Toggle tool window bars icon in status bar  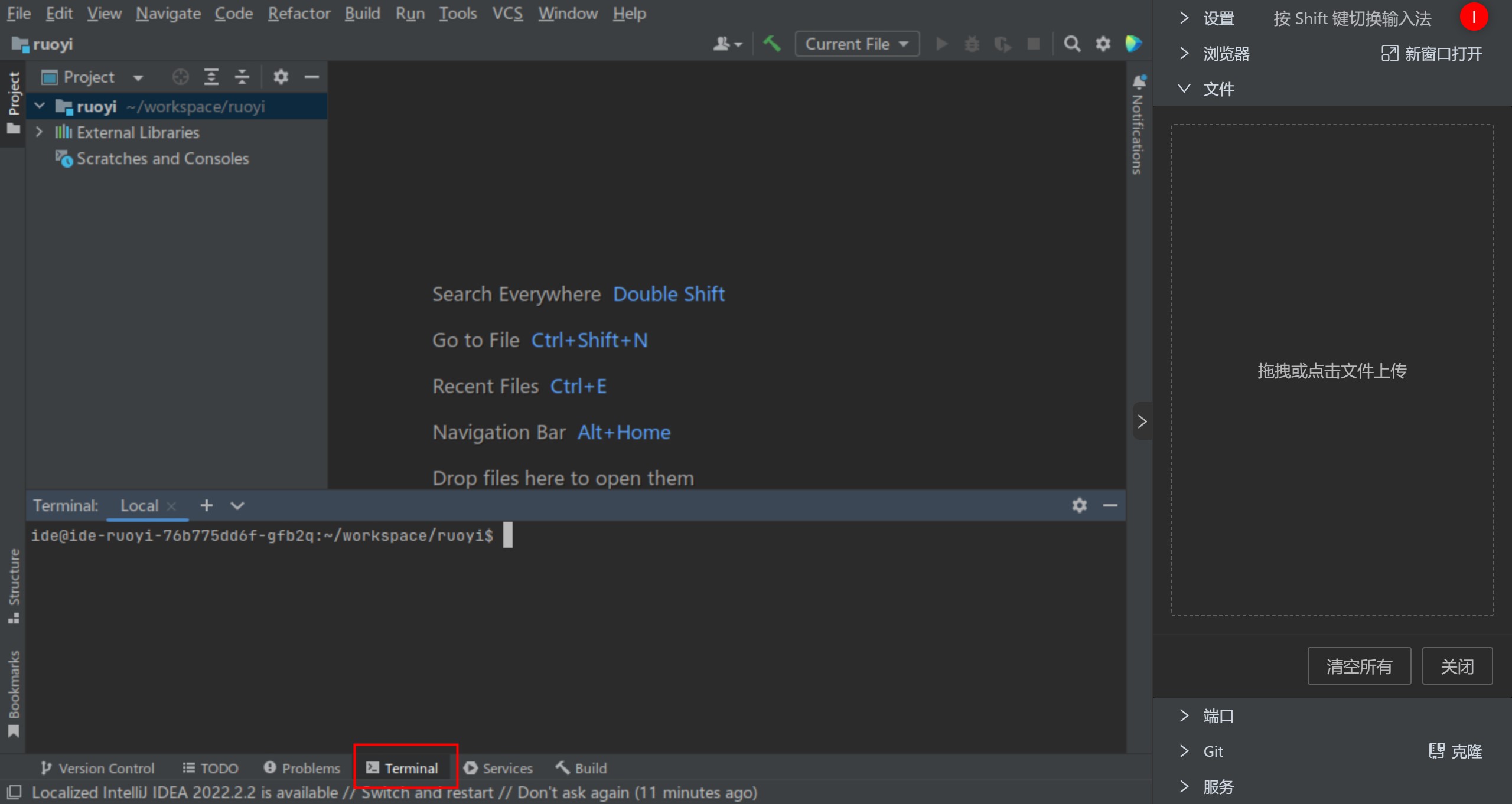[x=14, y=792]
